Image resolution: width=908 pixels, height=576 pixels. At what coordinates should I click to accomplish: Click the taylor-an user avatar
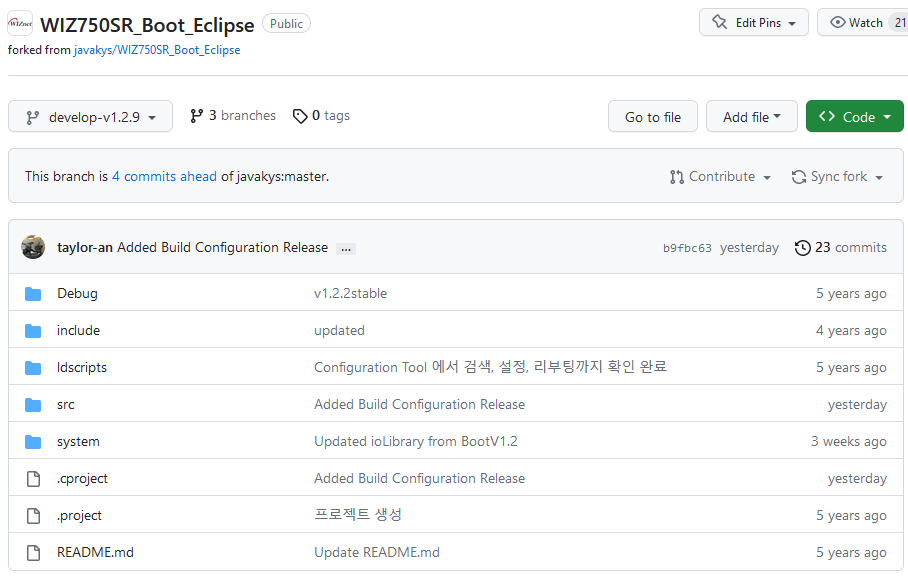(33, 247)
